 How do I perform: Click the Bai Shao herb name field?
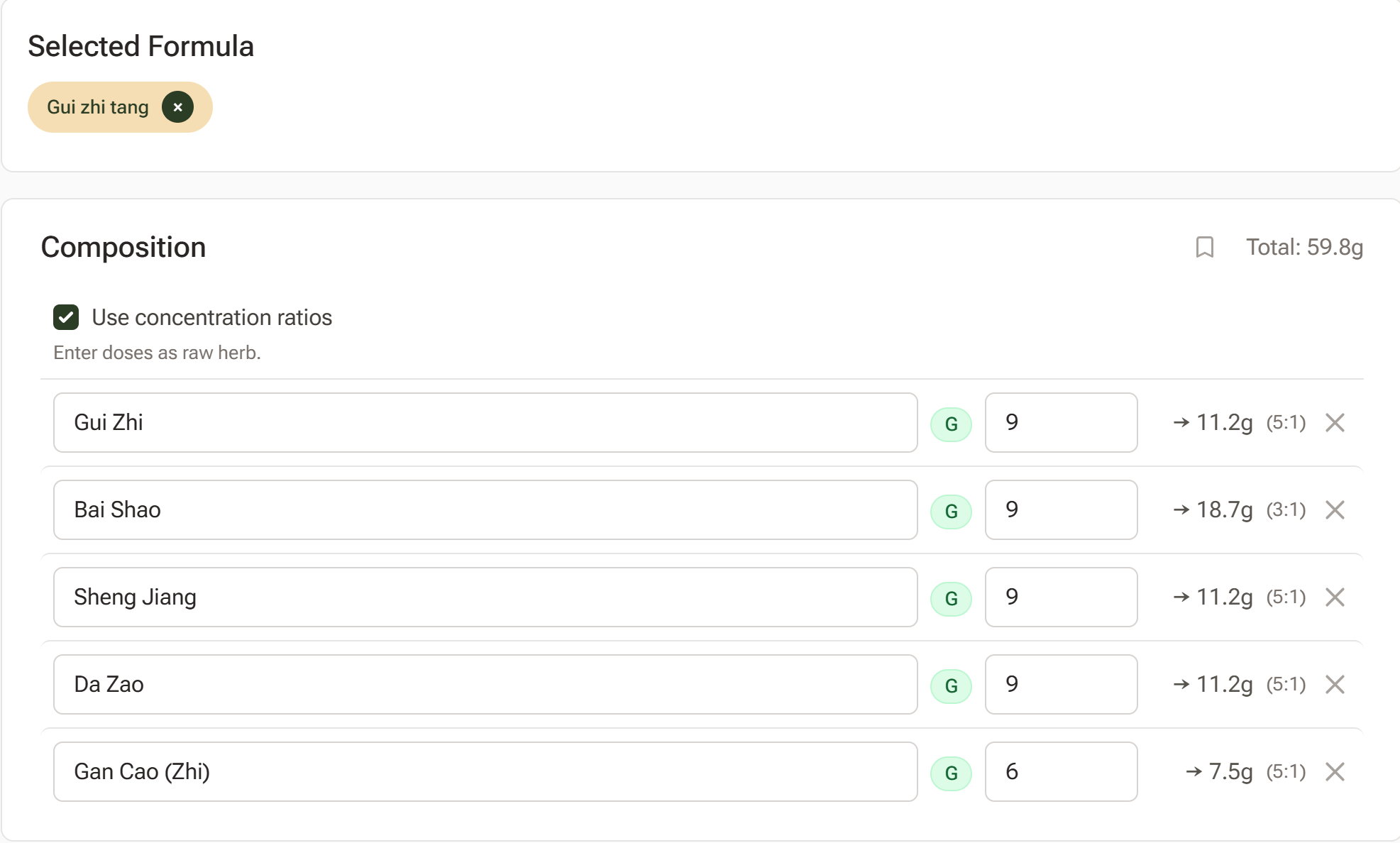tap(485, 509)
